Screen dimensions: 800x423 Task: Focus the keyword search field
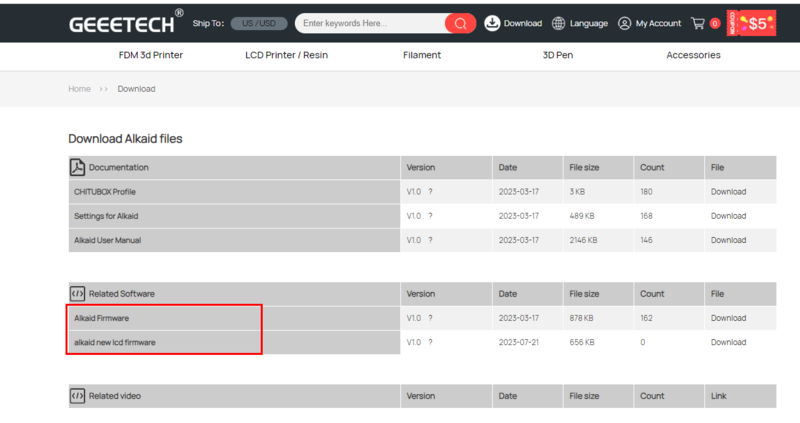(x=371, y=23)
